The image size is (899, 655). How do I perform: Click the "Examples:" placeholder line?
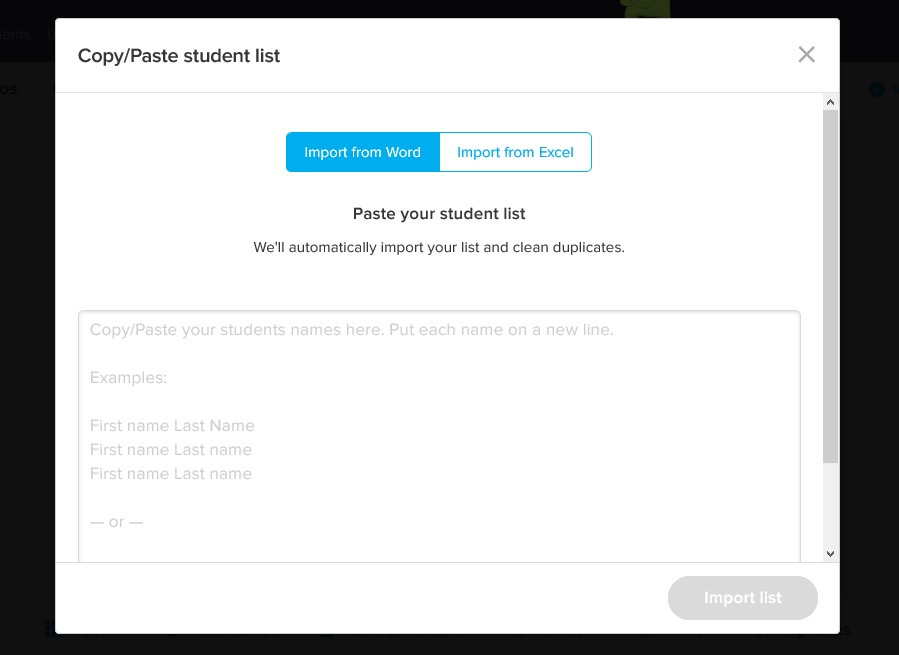tap(128, 378)
